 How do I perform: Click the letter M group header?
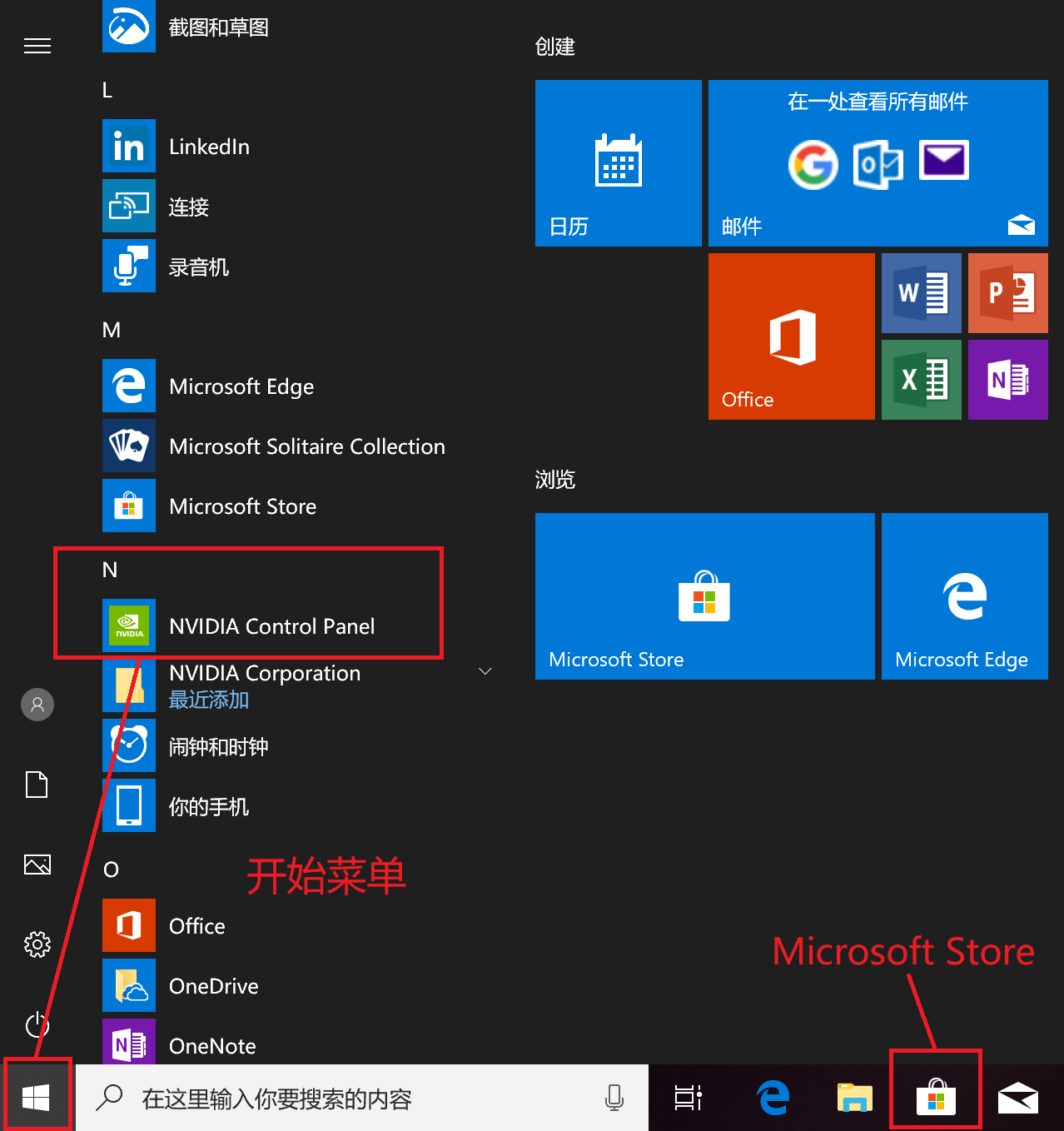[112, 330]
